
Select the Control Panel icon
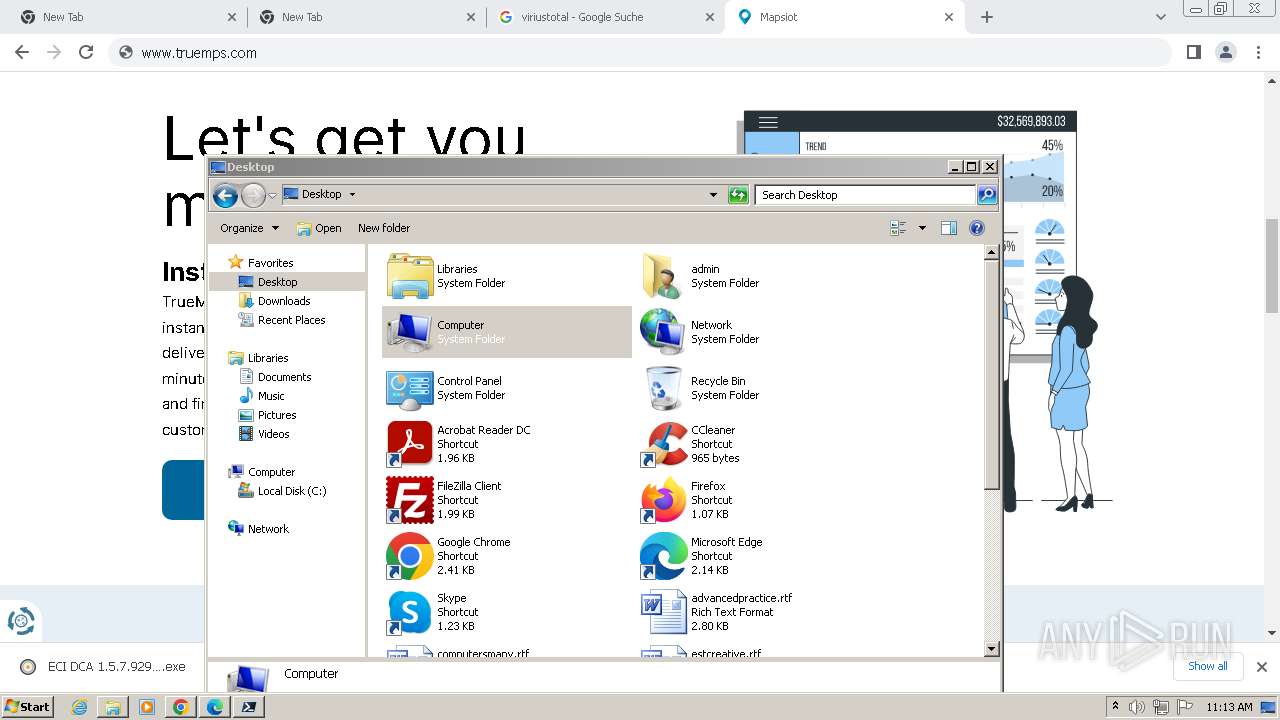tap(410, 388)
